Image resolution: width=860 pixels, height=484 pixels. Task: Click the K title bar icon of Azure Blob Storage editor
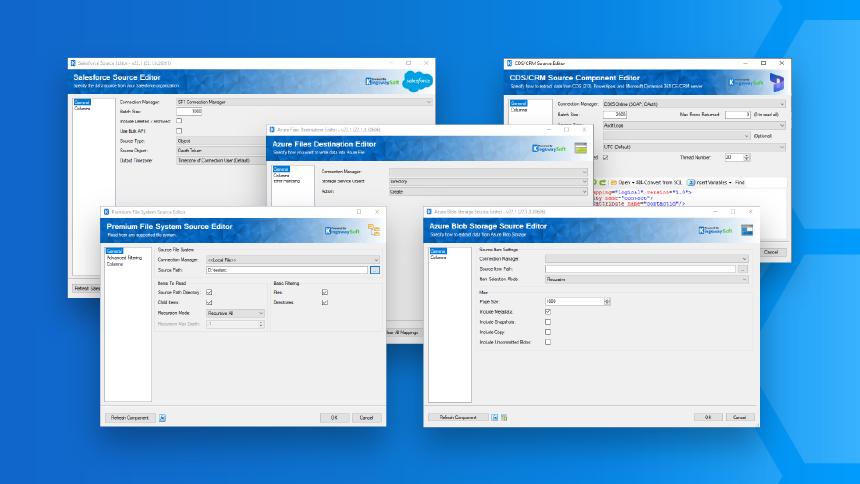[x=429, y=212]
